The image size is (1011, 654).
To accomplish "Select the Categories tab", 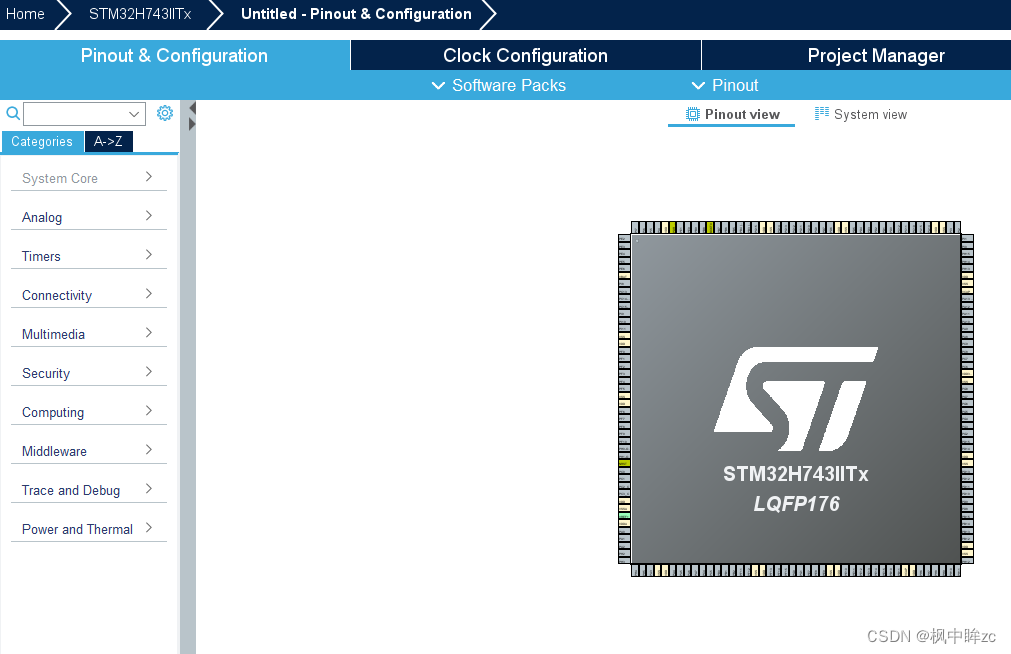I will click(x=42, y=141).
